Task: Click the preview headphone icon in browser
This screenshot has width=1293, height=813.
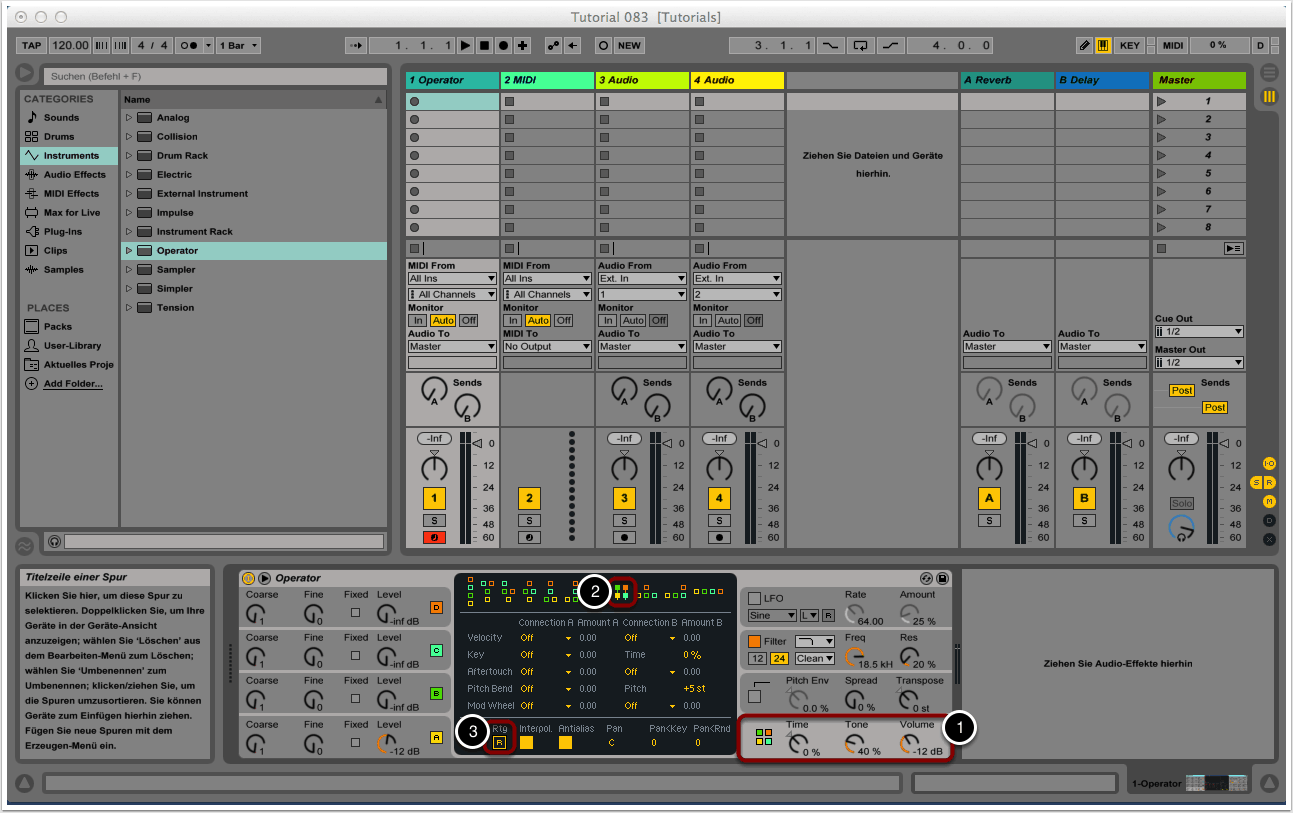Action: 54,541
